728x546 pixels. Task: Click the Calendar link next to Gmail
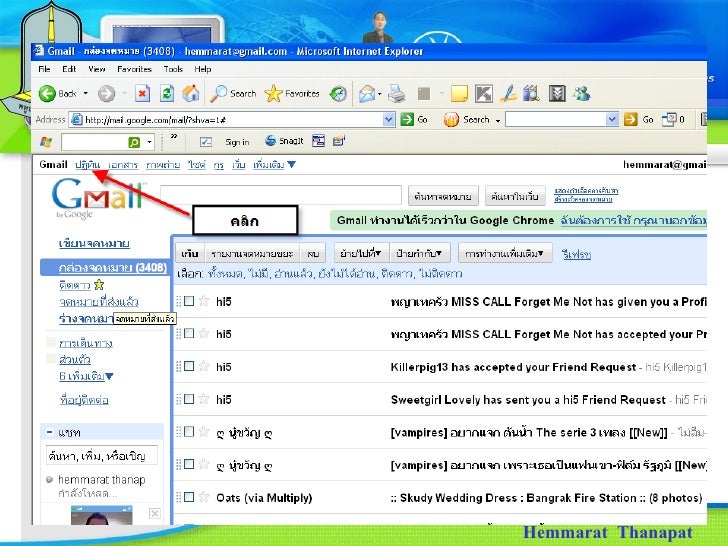point(87,164)
